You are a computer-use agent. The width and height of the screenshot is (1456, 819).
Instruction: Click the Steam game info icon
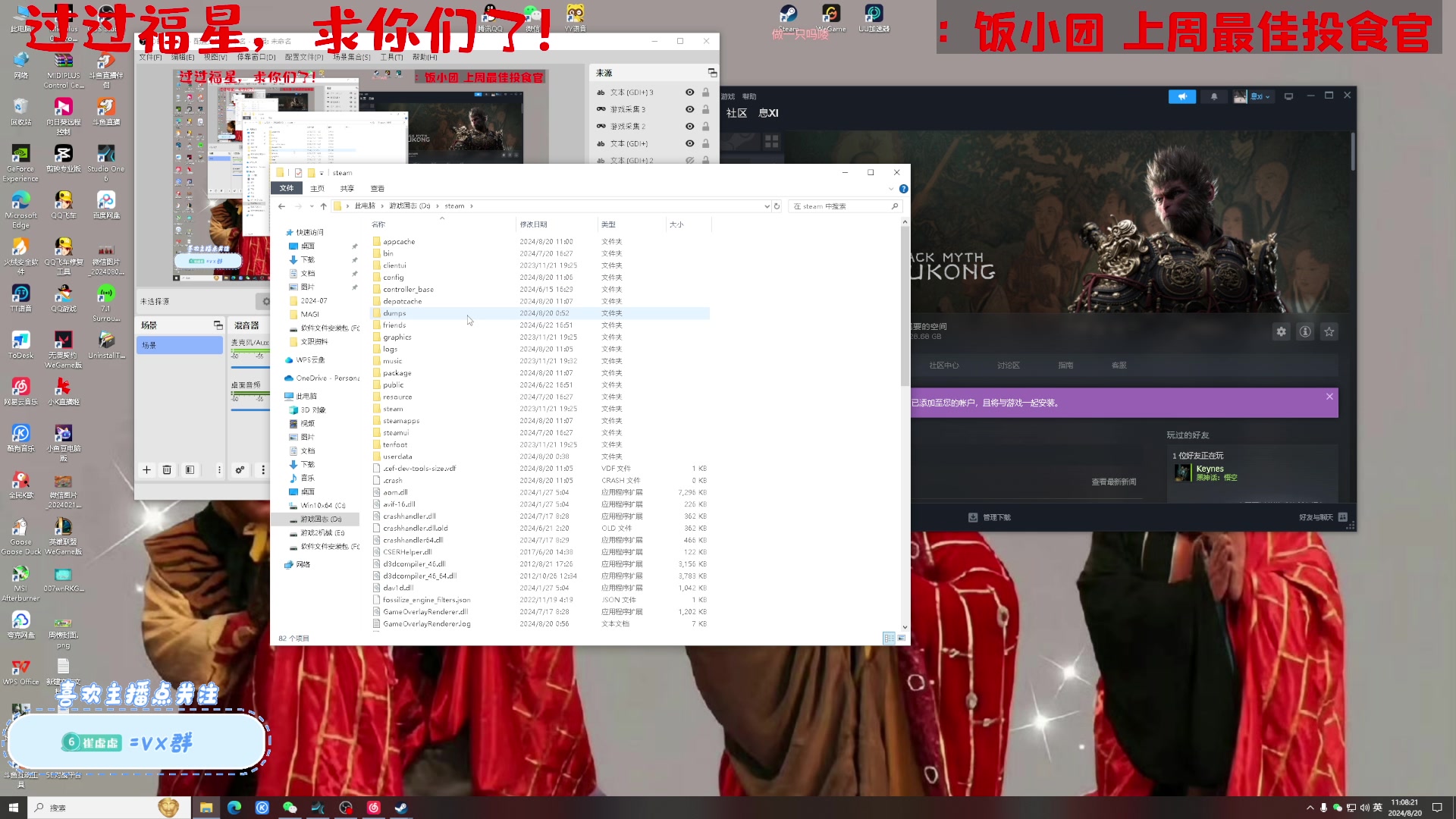pyautogui.click(x=1305, y=331)
